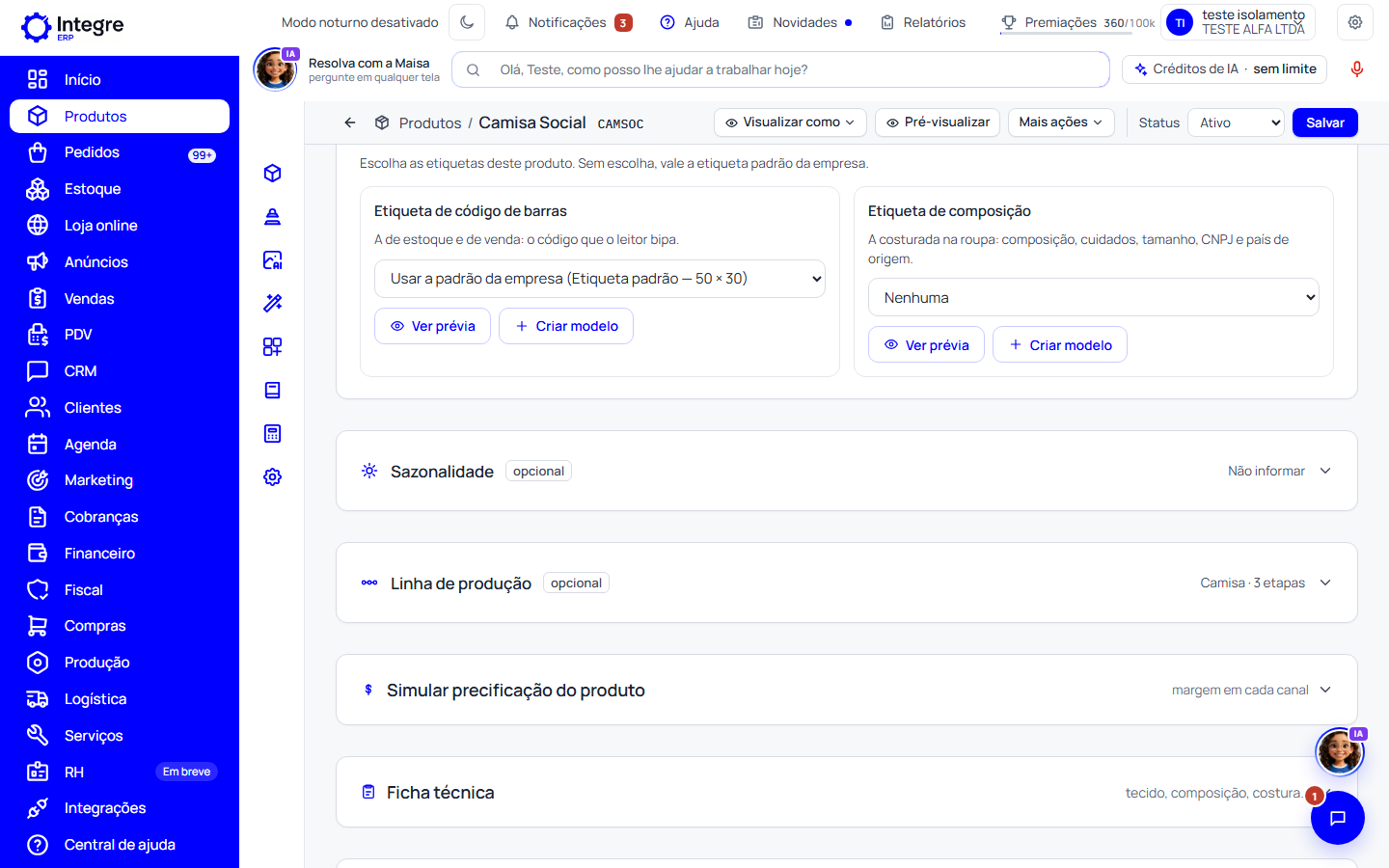Select the stamp icon in secondary sidebar
The width and height of the screenshot is (1389, 868).
tap(273, 216)
